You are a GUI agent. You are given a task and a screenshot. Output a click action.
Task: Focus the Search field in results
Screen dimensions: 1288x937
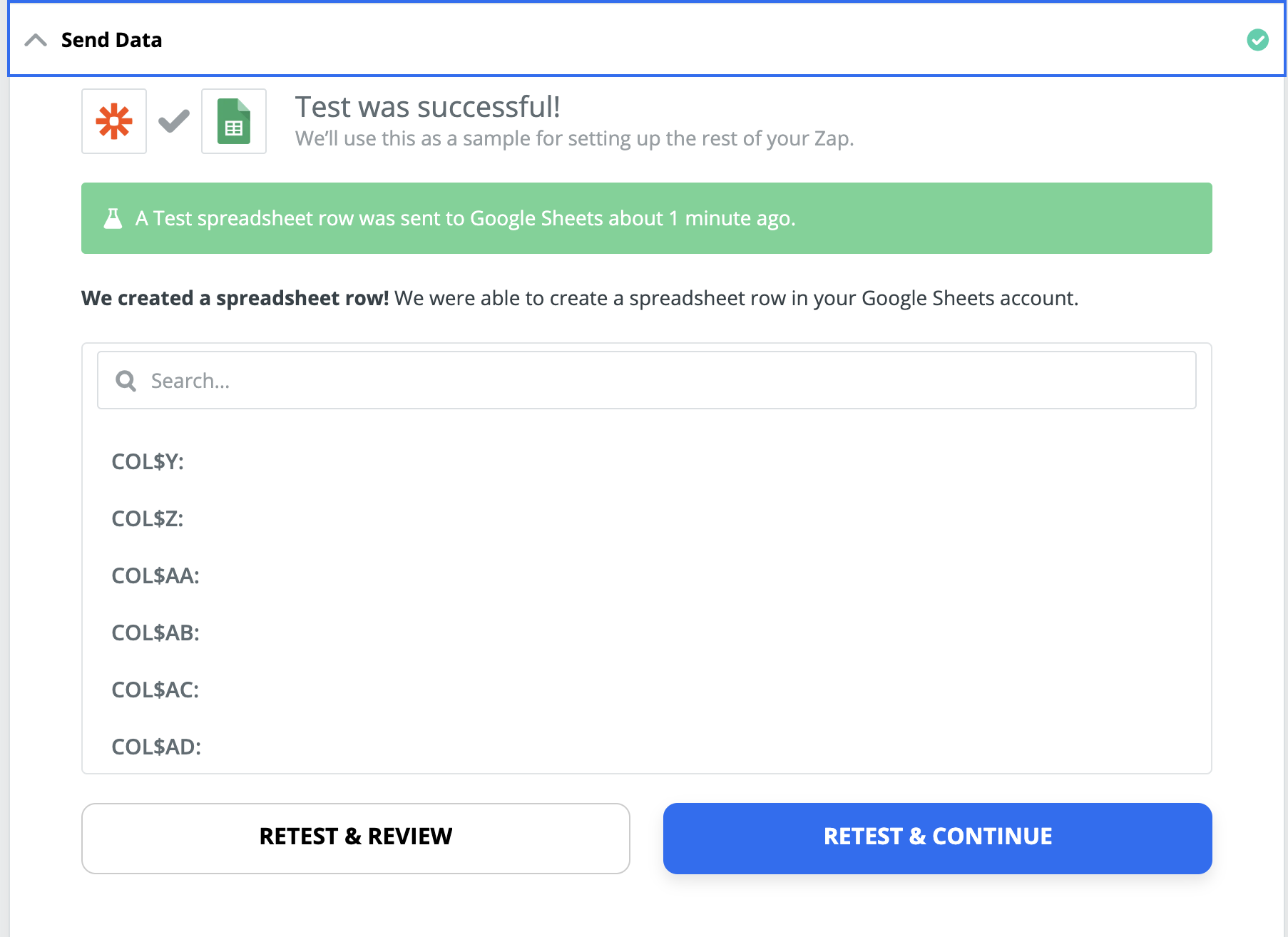pos(646,380)
